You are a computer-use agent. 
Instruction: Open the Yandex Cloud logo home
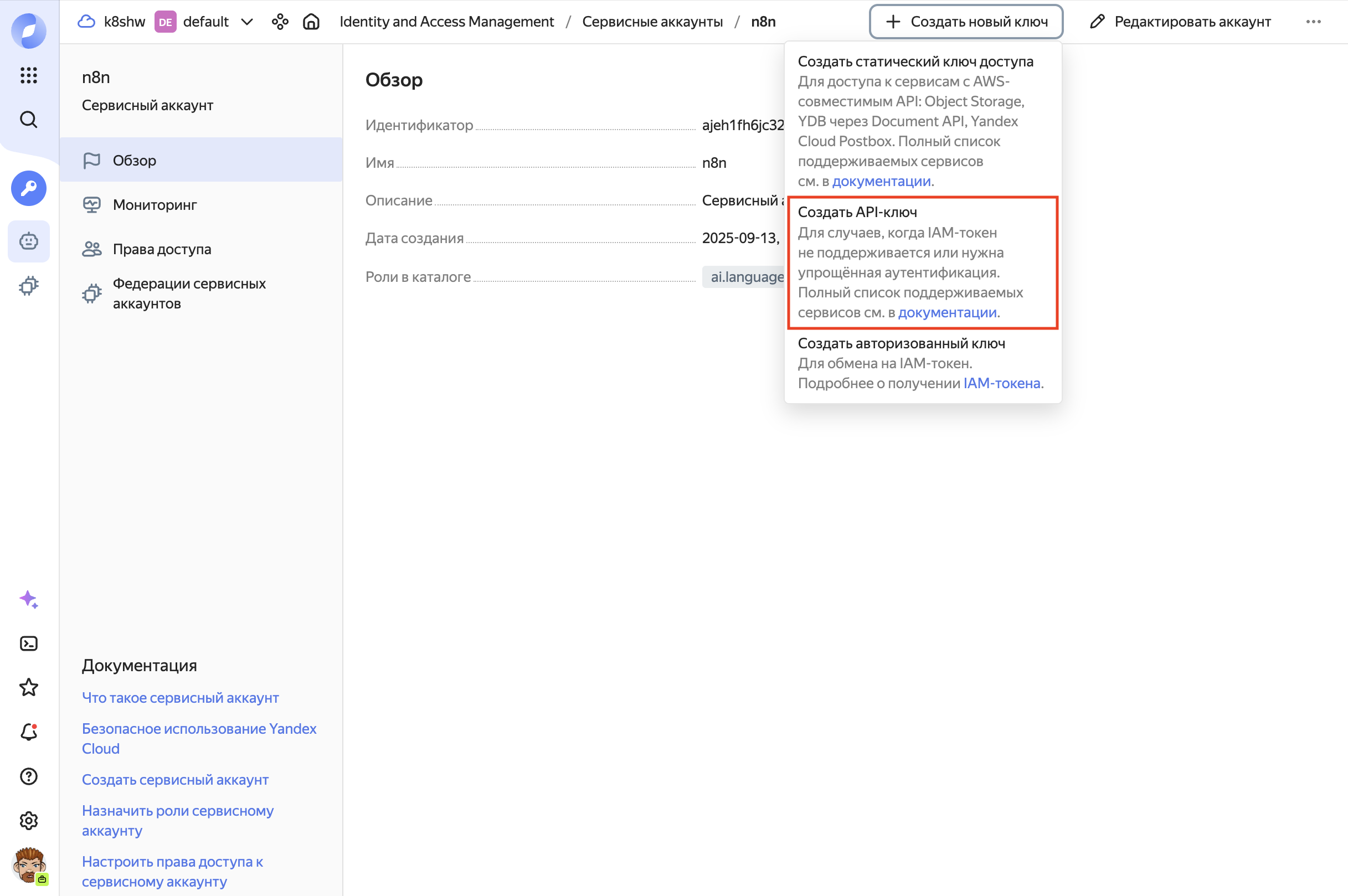pos(29,30)
